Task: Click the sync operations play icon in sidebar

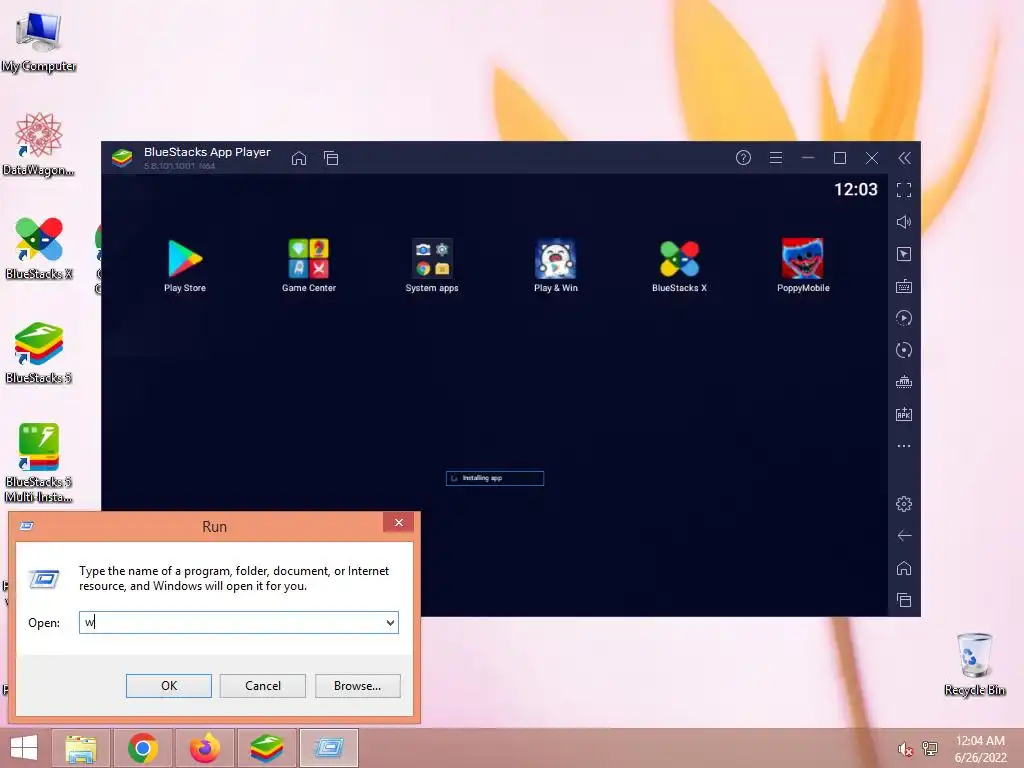Action: click(x=904, y=318)
